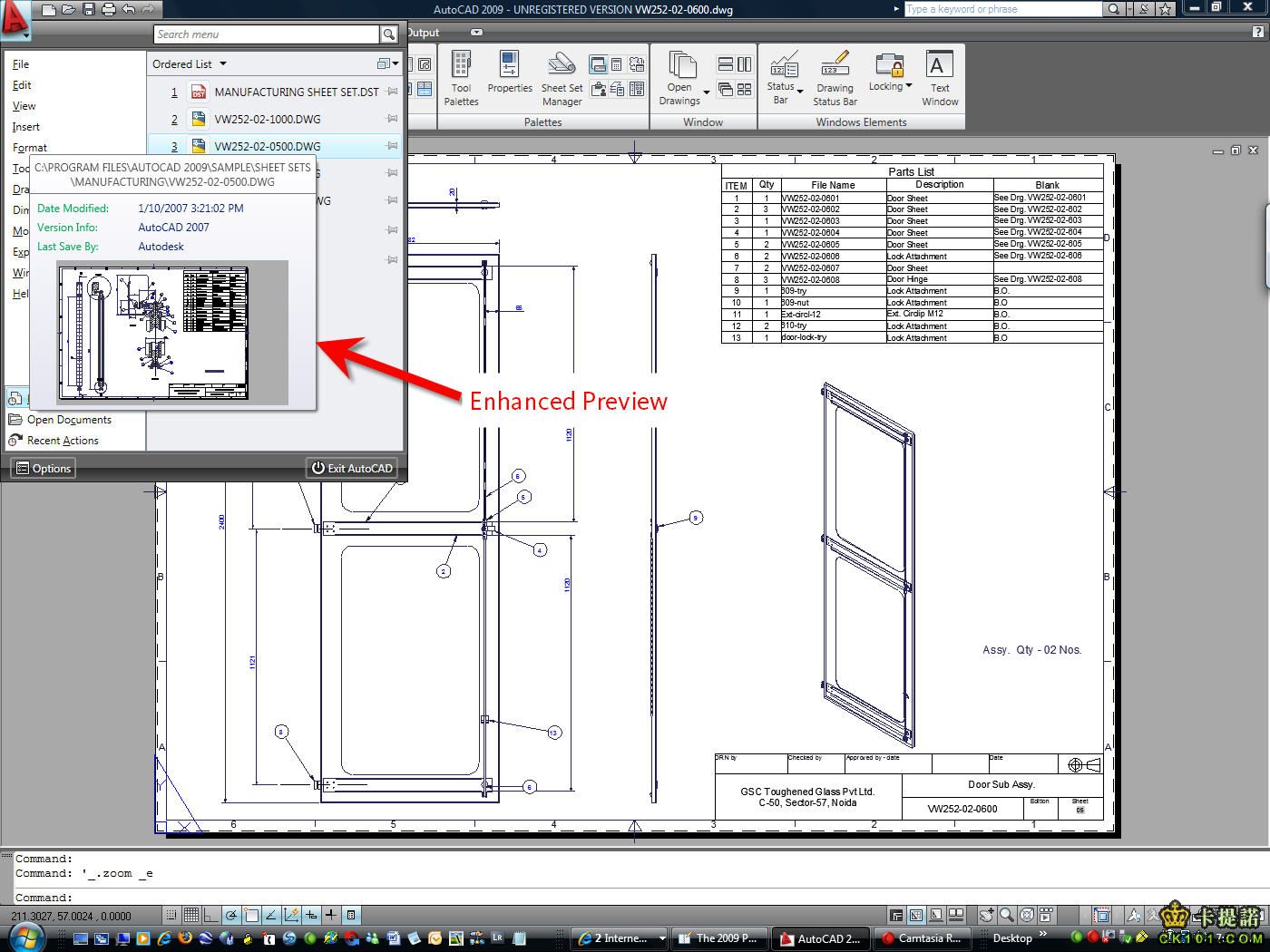Toggle Snap Mode in the status bar
Image resolution: width=1270 pixels, height=952 pixels.
coord(171,915)
